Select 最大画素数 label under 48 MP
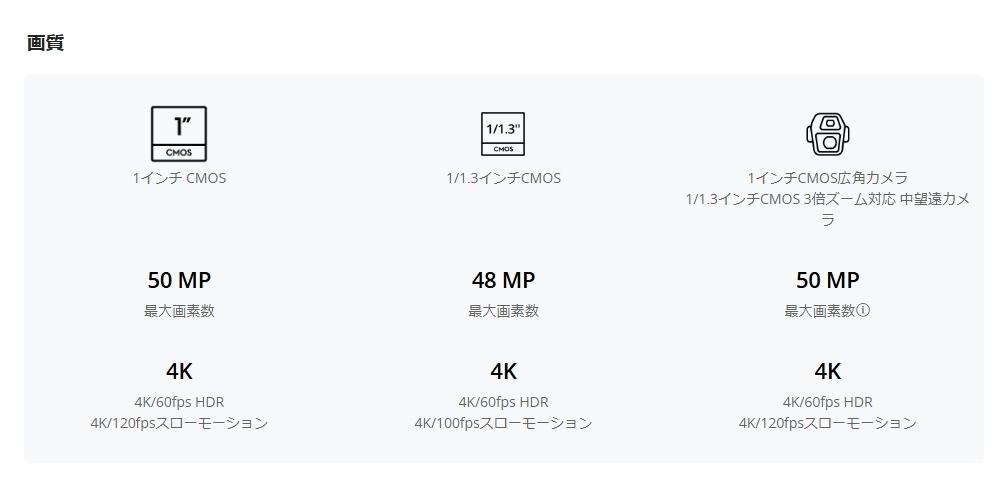Viewport: 1003px width, 479px height. point(503,311)
